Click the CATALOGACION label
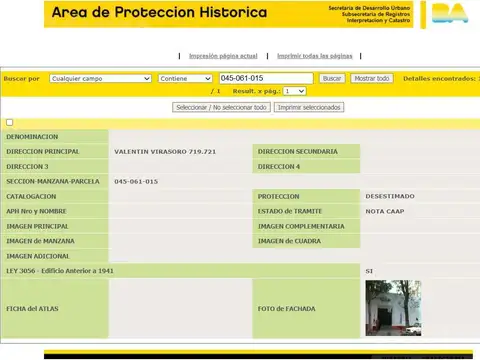The width and height of the screenshot is (480, 360). pyautogui.click(x=31, y=196)
